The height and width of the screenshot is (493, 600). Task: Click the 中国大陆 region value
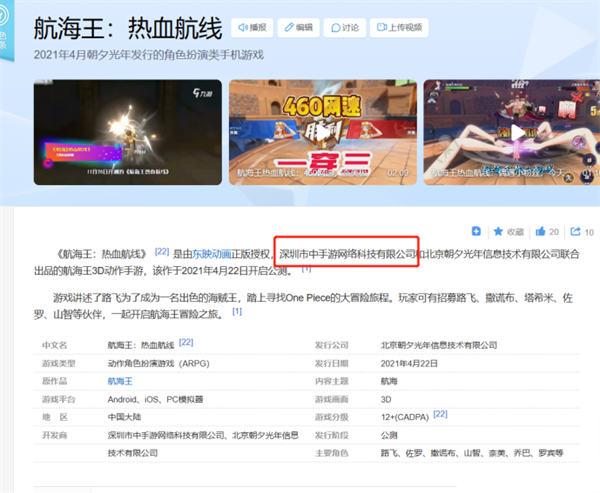pos(124,417)
